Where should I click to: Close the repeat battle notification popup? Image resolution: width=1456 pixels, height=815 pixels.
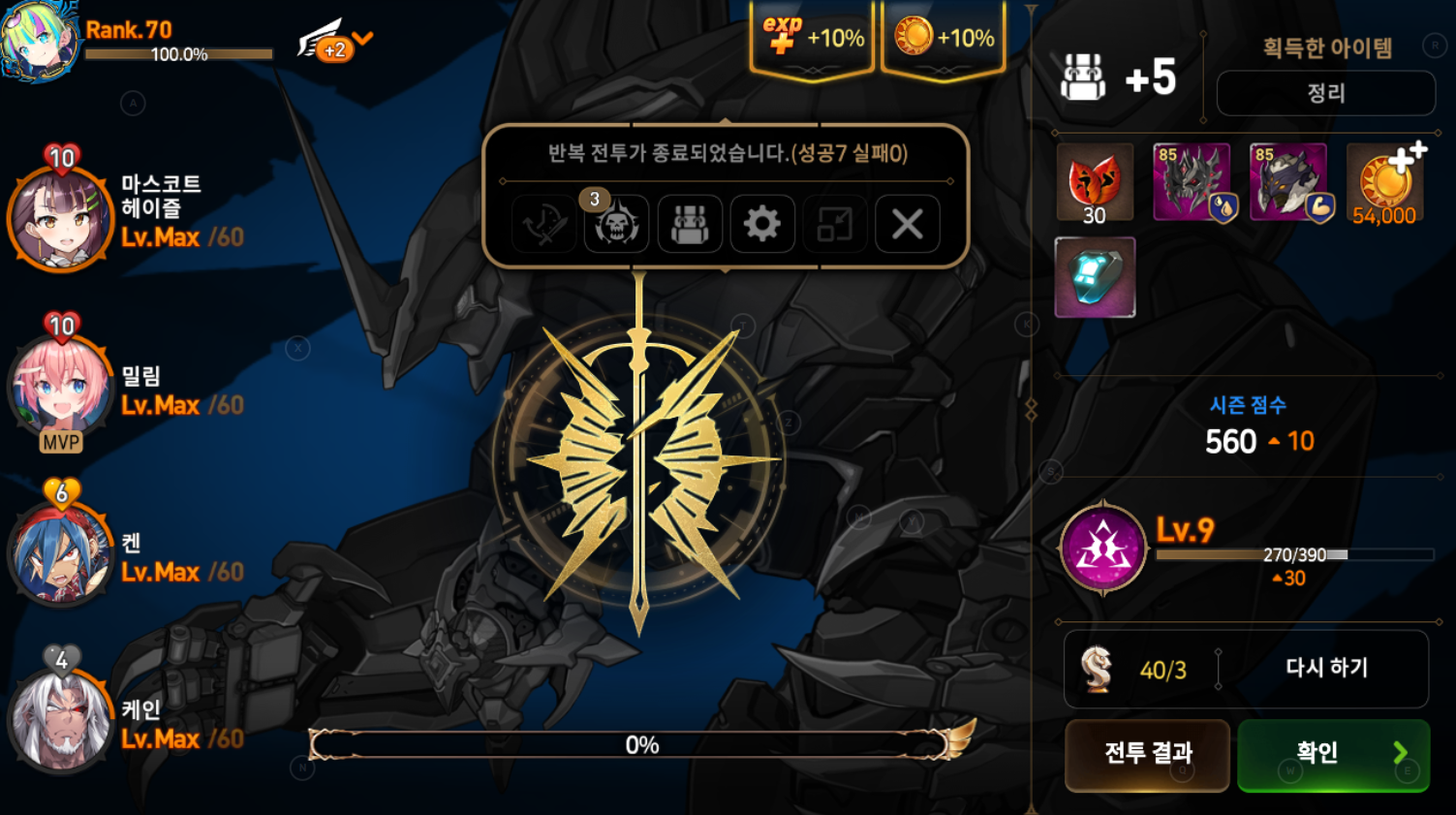click(x=908, y=224)
